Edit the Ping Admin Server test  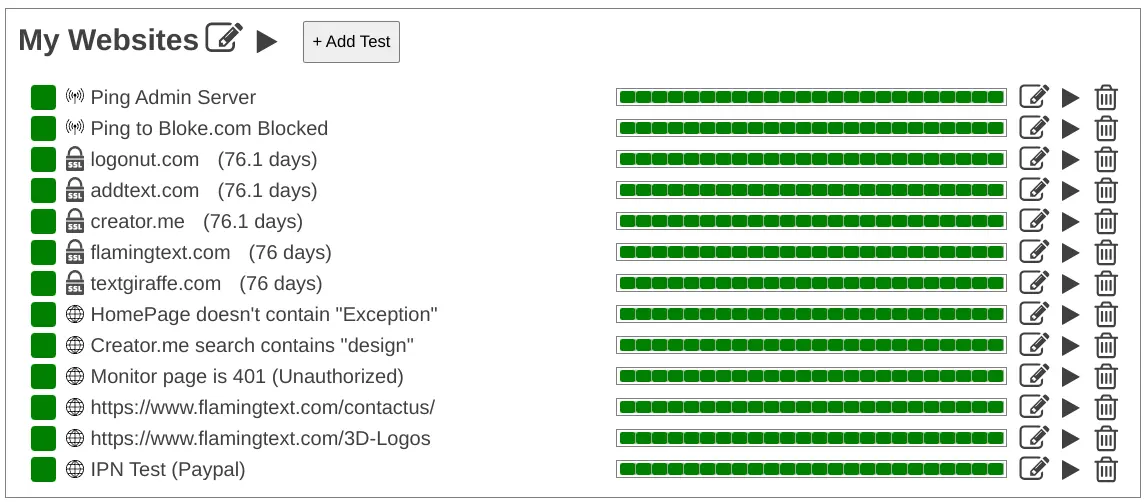1034,97
